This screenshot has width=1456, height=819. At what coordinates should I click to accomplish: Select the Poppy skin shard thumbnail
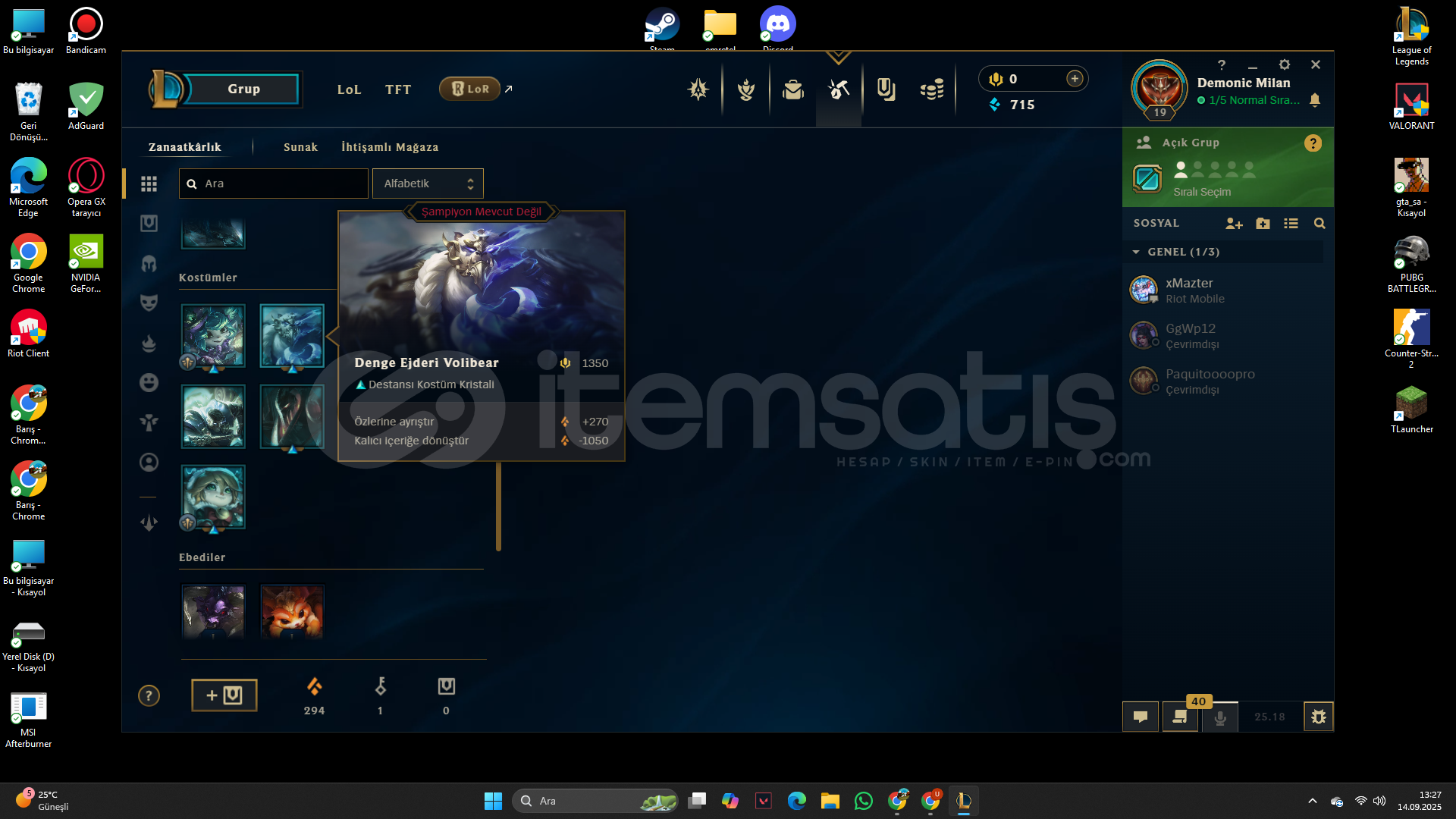coord(213,497)
